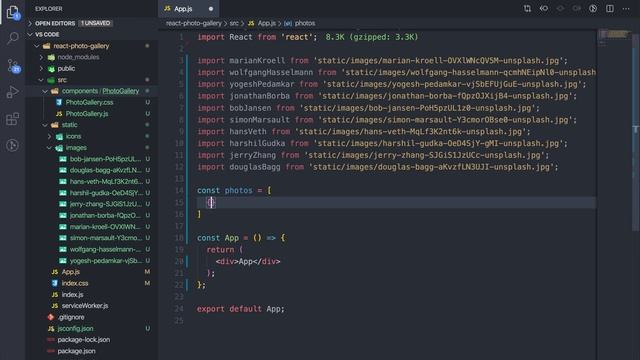Image resolution: width=640 pixels, height=360 pixels.
Task: Open douglas-bagg image file in explorer
Action: [106, 170]
